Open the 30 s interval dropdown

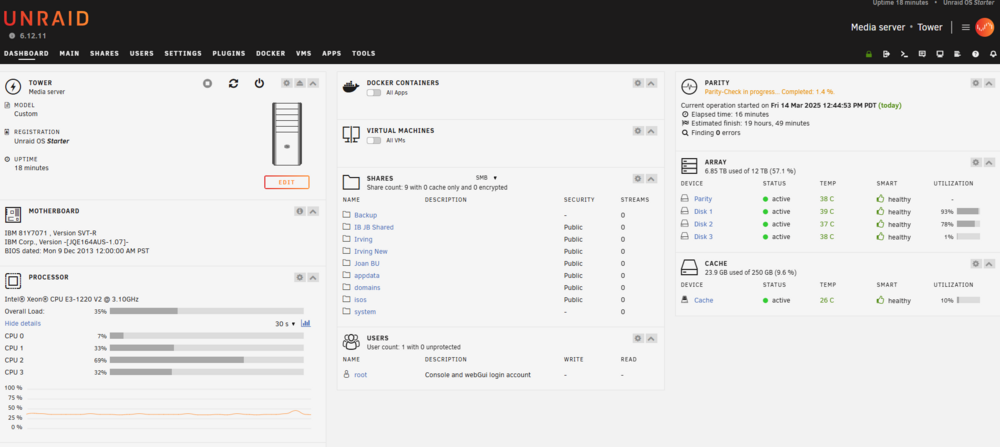tap(285, 324)
